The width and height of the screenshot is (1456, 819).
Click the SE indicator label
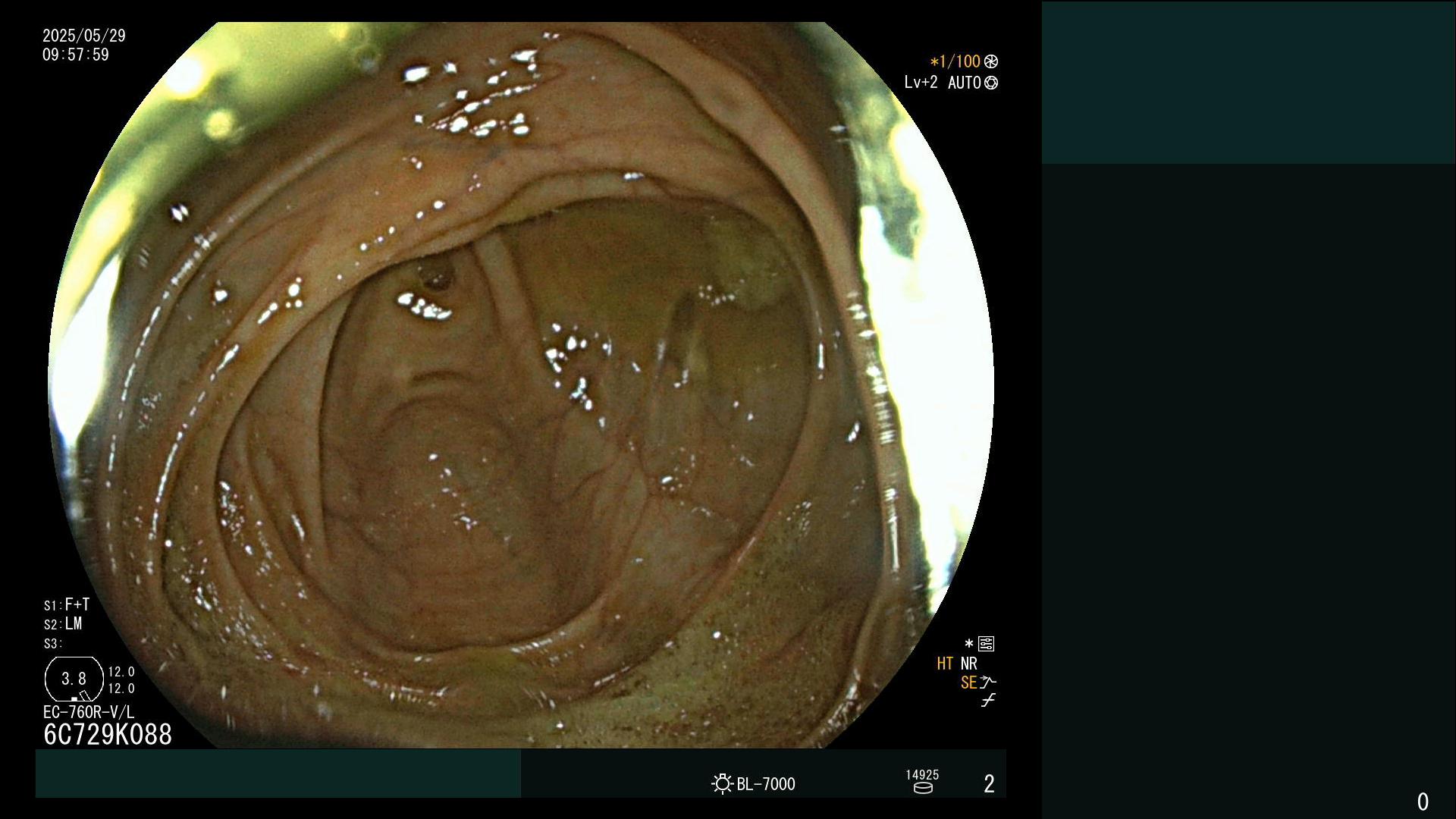tap(968, 682)
